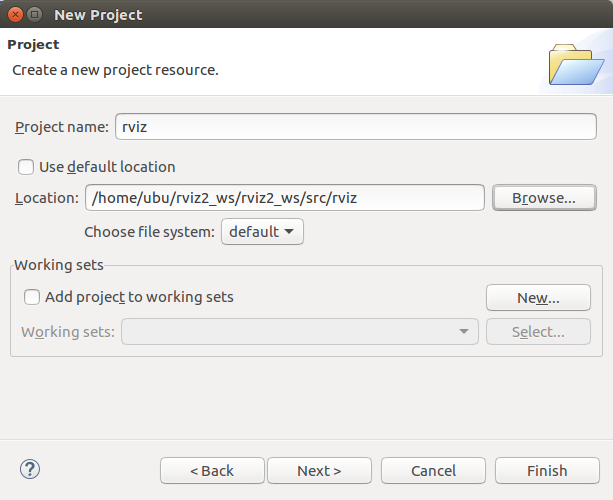Screen dimensions: 613x500
Task: Click Finish to create the project
Action: 546,471
